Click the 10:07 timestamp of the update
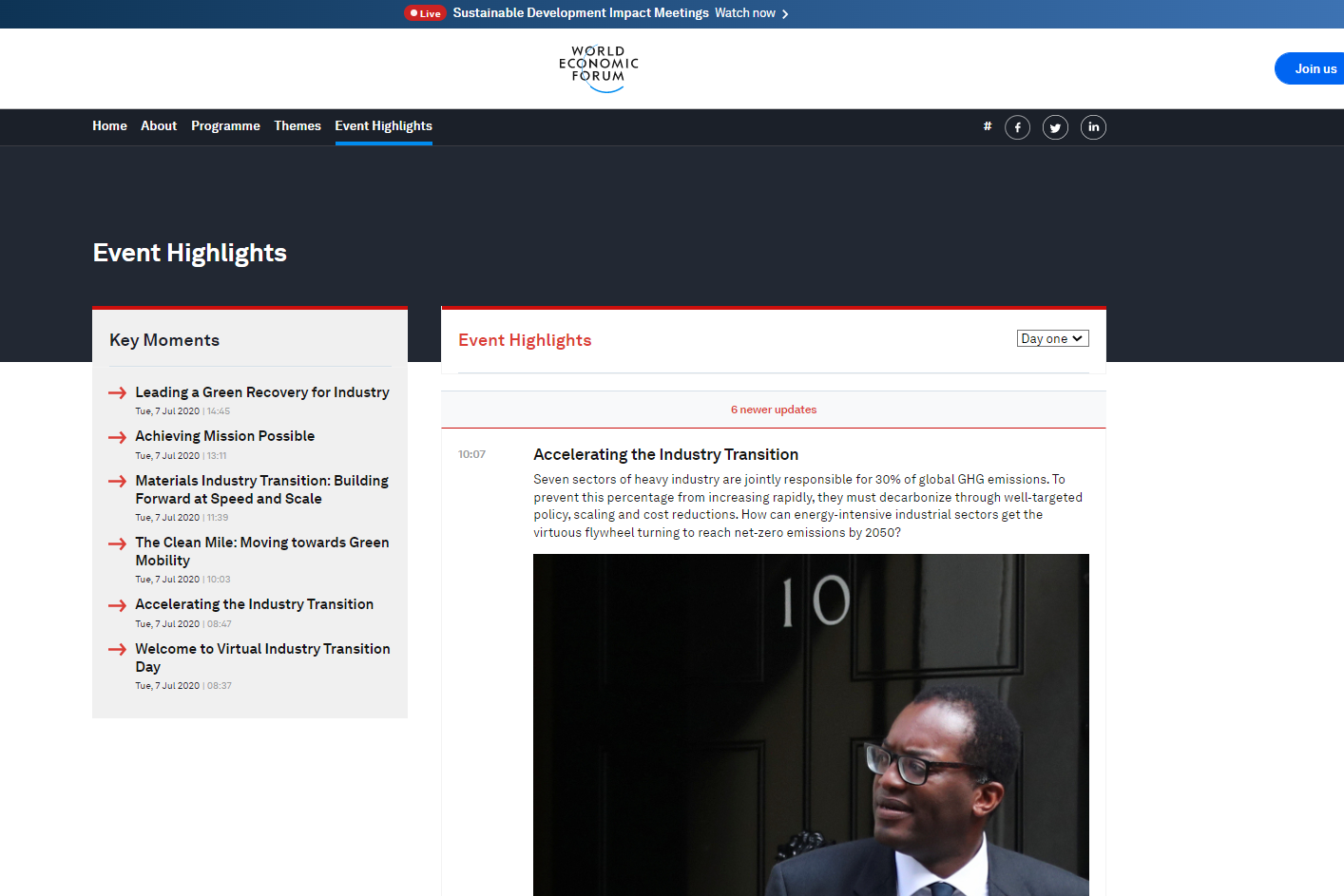This screenshot has height=896, width=1344. point(471,454)
